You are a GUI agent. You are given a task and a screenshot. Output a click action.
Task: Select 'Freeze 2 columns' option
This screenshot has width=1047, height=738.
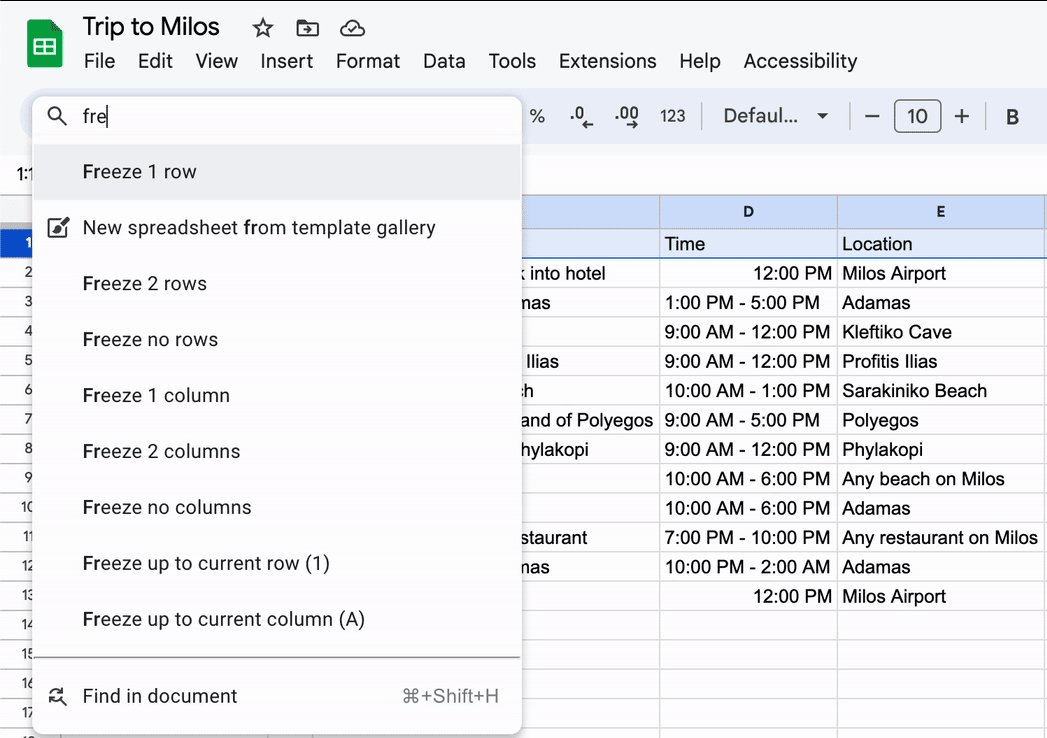[x=277, y=451]
